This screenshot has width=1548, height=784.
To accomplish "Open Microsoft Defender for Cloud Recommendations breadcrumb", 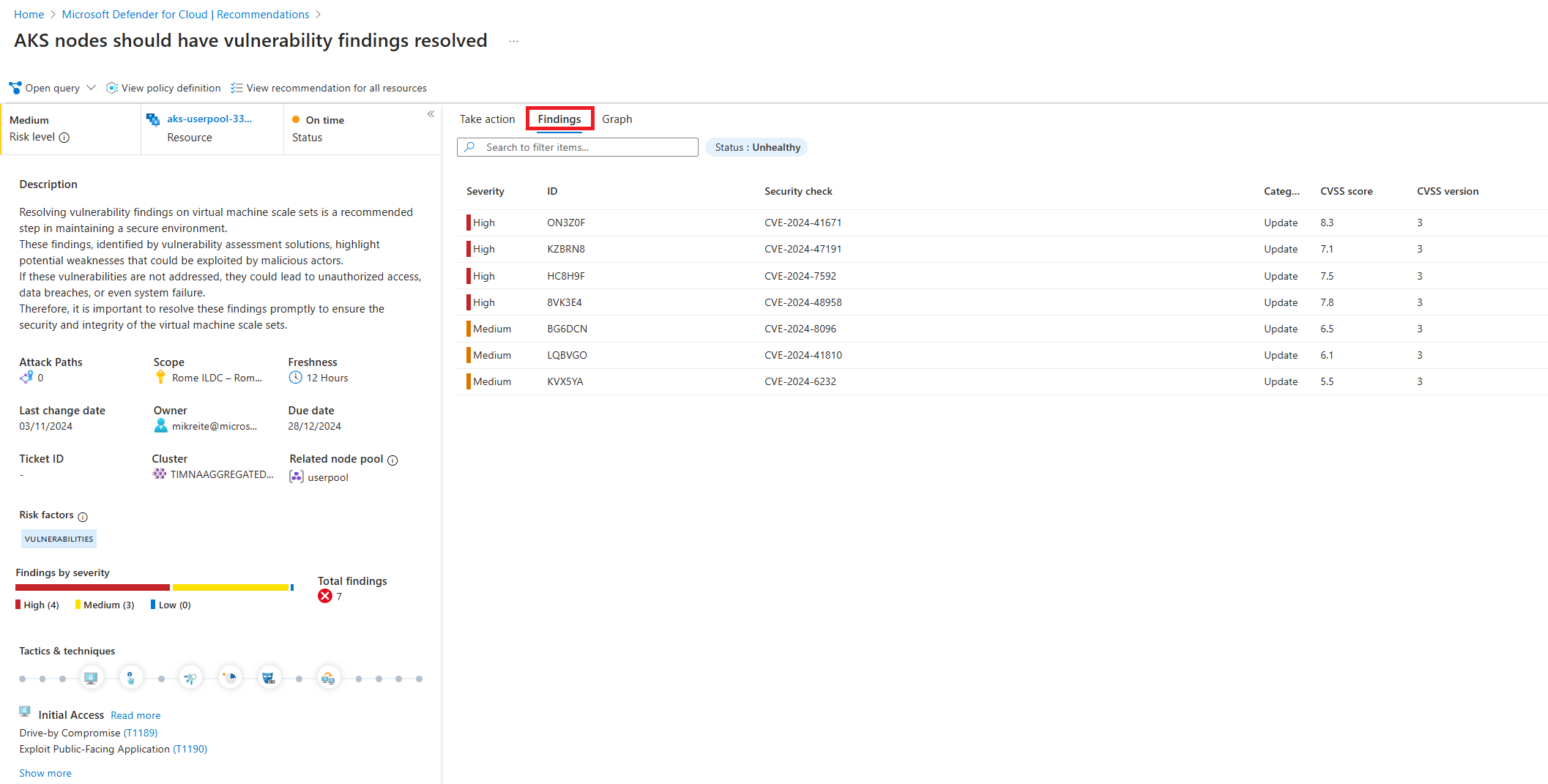I will coord(185,15).
